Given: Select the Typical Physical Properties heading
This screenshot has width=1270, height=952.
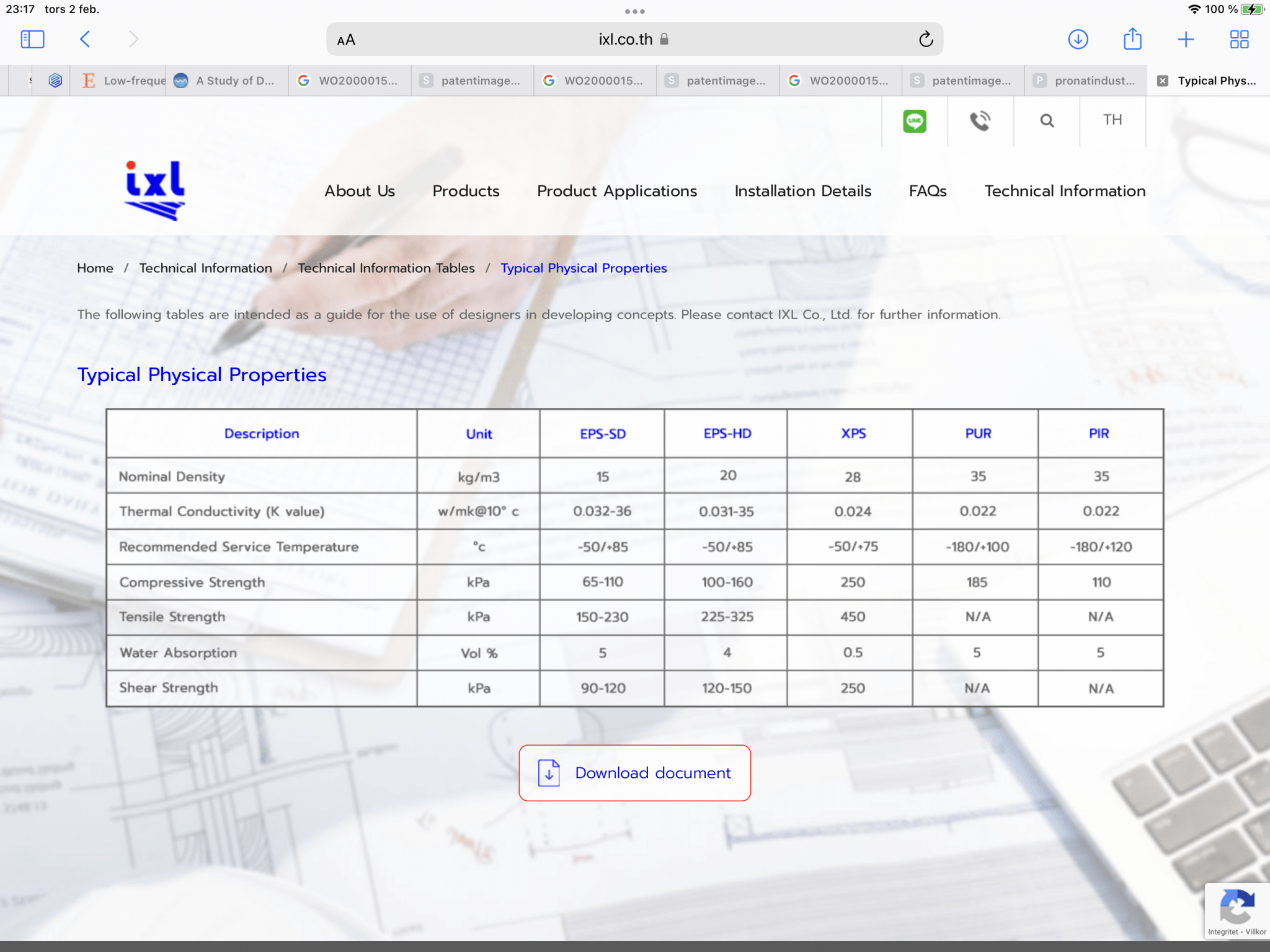Looking at the screenshot, I should point(202,375).
